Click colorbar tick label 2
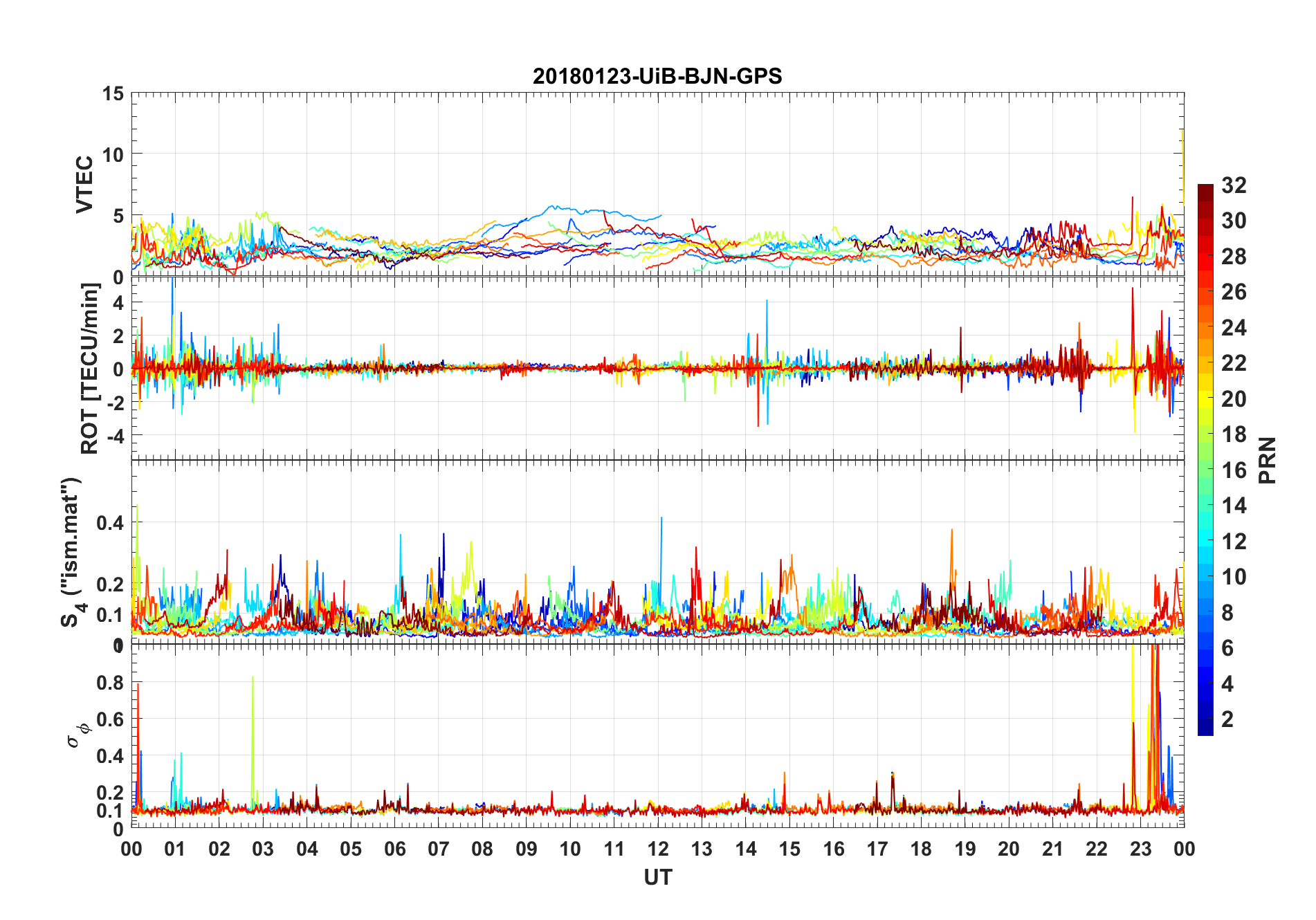Image resolution: width=1316 pixels, height=920 pixels. [1227, 719]
